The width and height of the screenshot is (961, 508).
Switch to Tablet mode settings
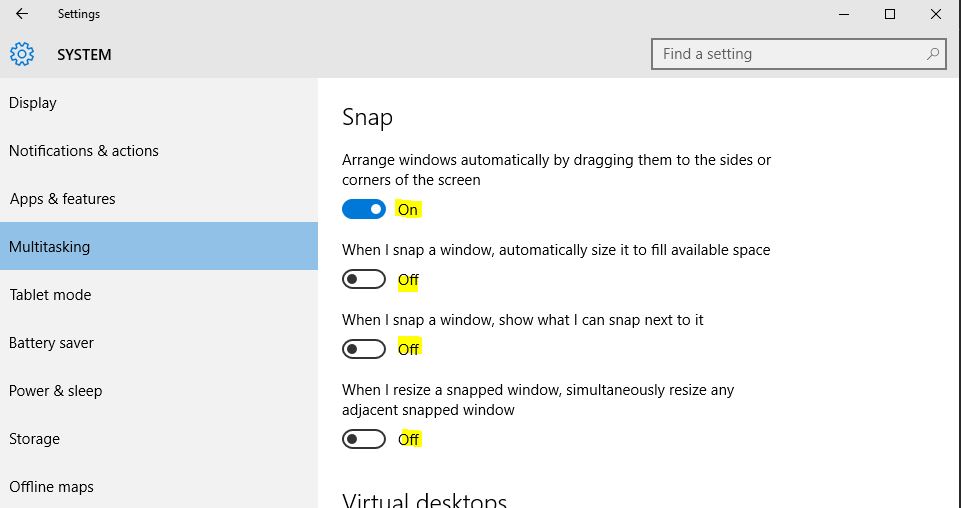pos(50,295)
